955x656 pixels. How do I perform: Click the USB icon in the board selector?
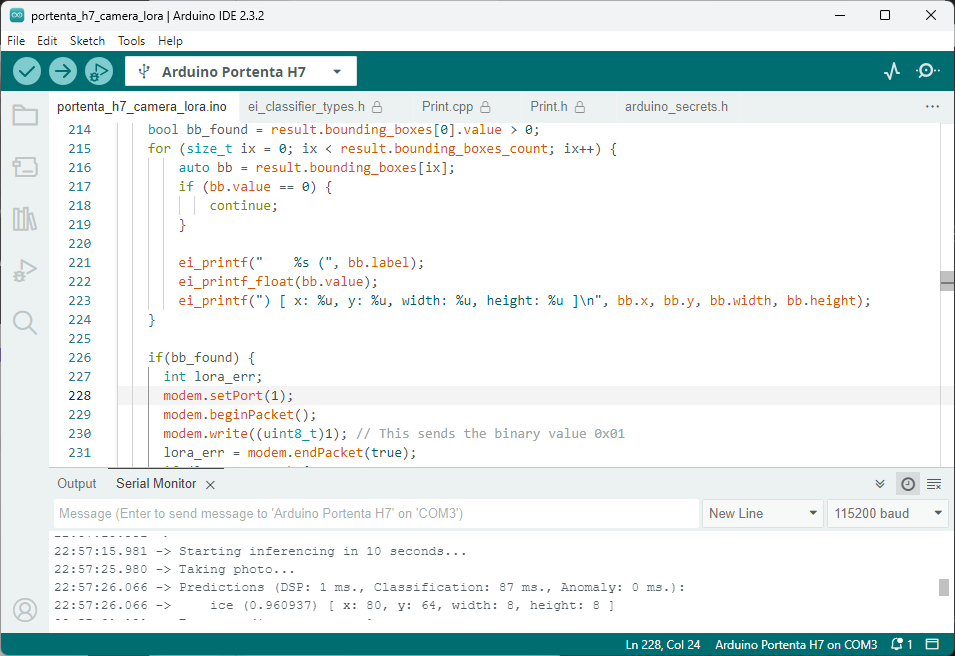point(144,71)
